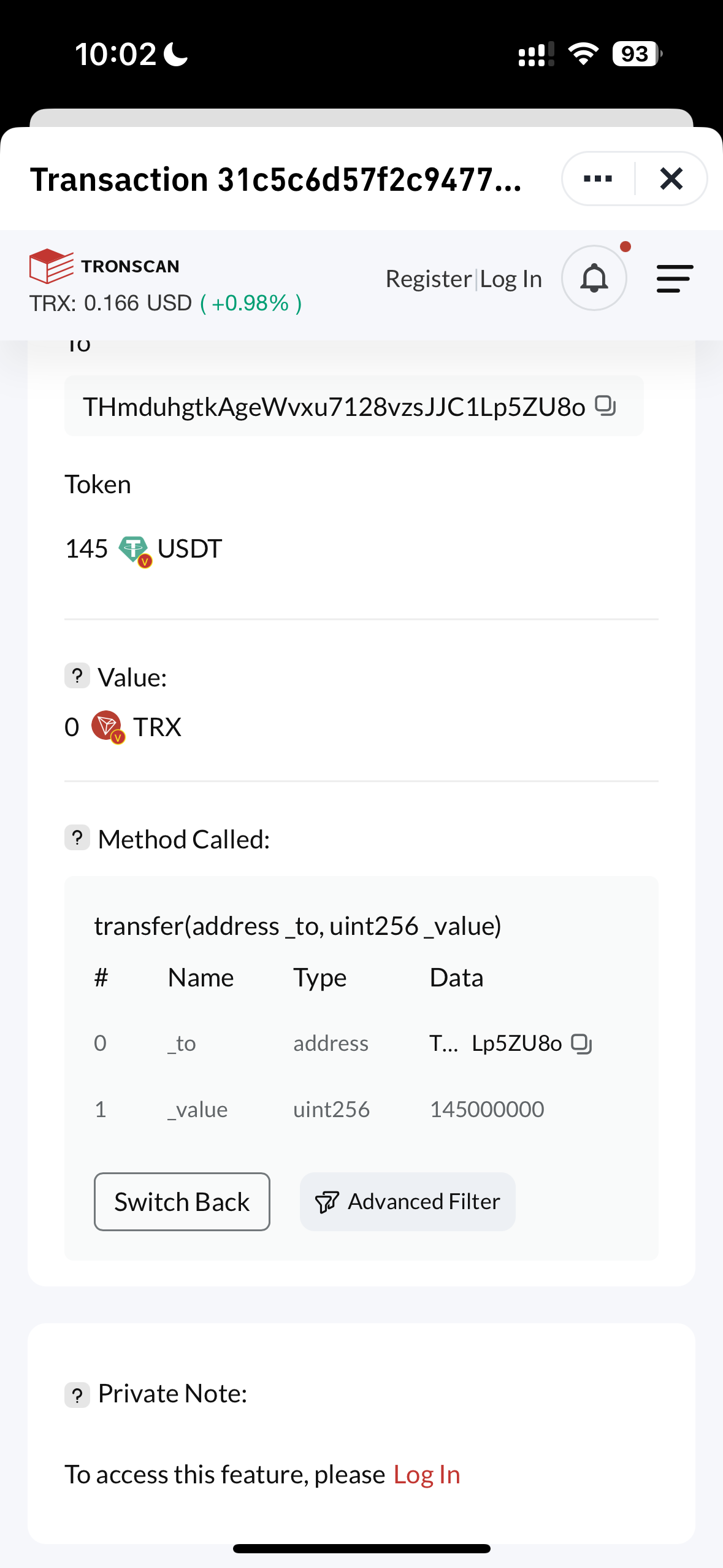Open the Advanced Filter
This screenshot has height=1568, width=723.
click(407, 1201)
